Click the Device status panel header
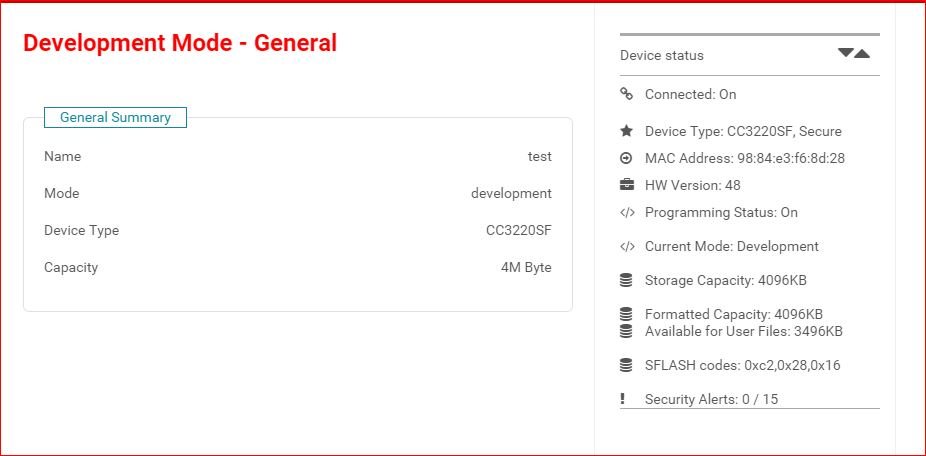 point(662,56)
